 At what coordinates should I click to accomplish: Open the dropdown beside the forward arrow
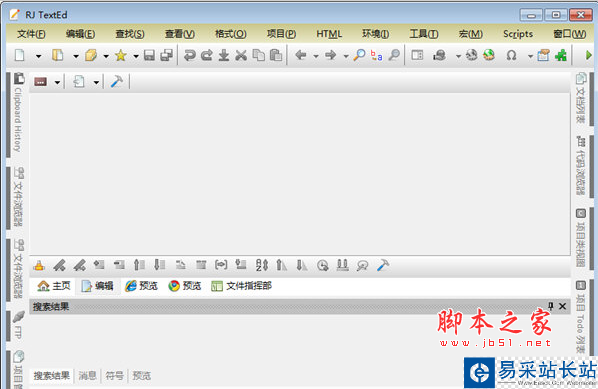346,56
